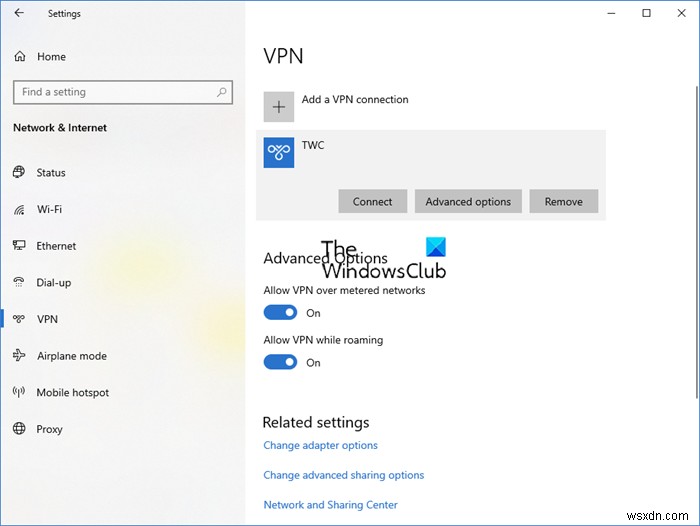Click the Wi-Fi signal icon

click(19, 209)
